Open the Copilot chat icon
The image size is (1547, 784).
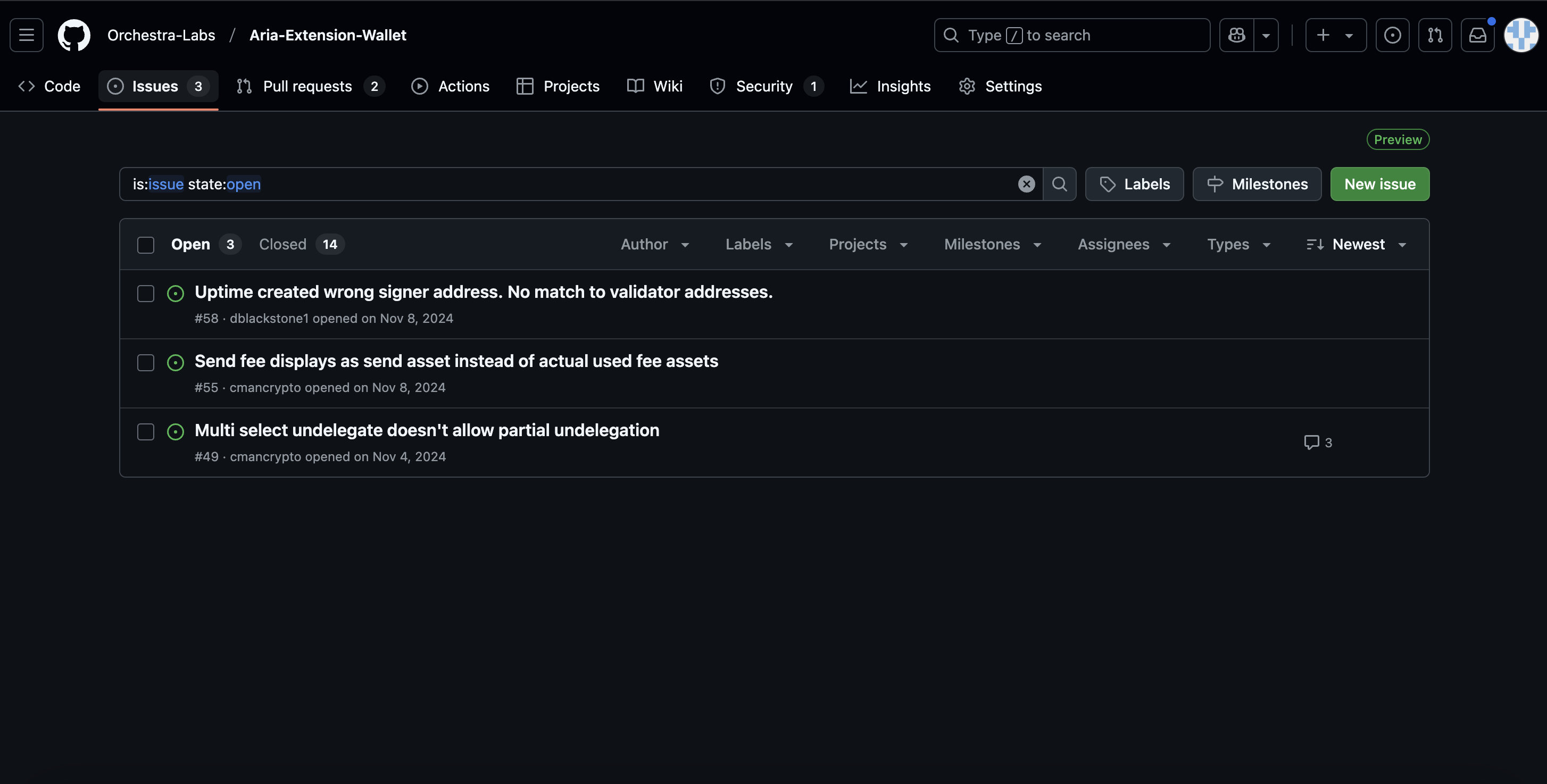click(1236, 35)
